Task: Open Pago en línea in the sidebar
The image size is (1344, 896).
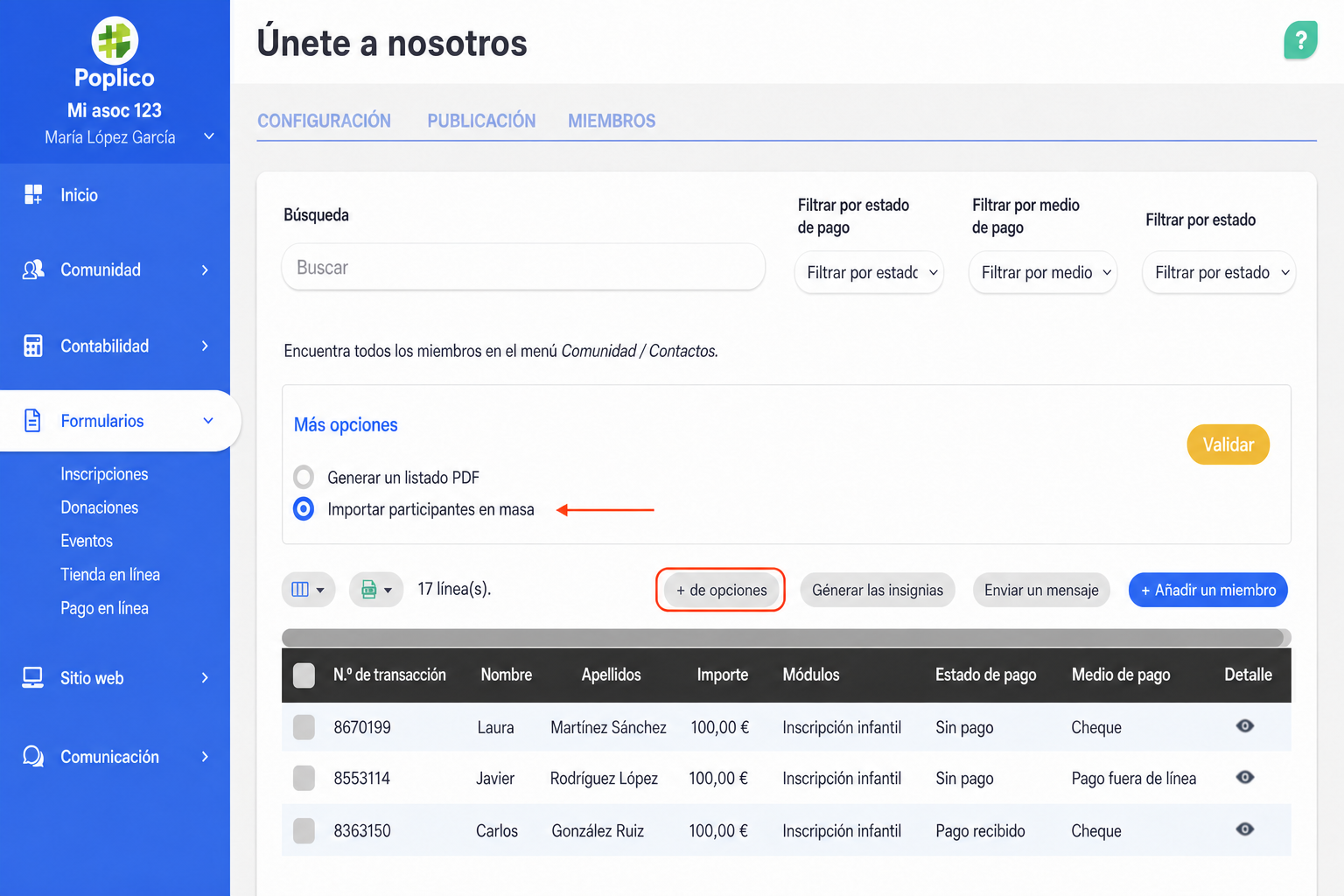Action: pyautogui.click(x=104, y=608)
